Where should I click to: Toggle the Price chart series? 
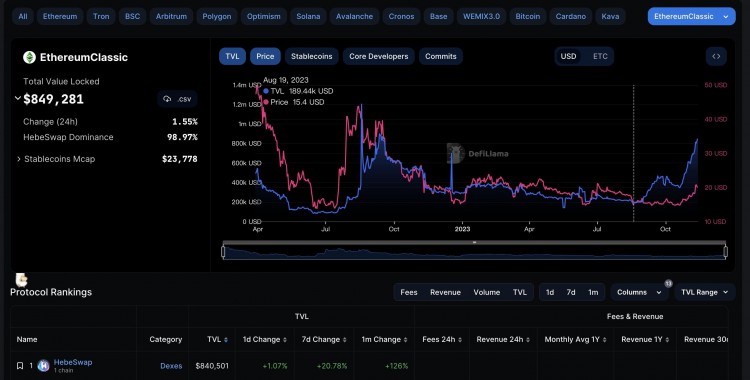[265, 56]
